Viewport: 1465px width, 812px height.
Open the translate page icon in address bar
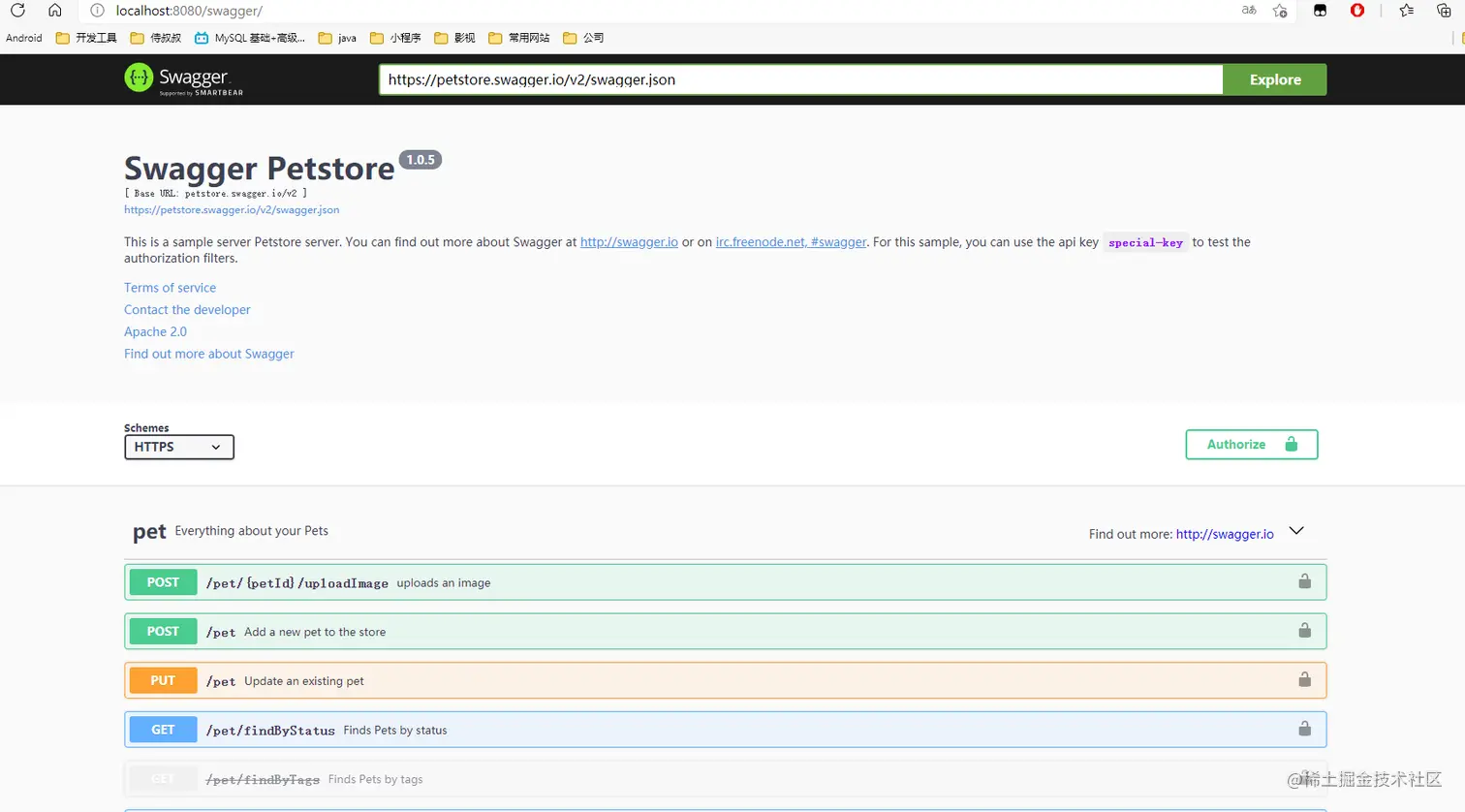tap(1249, 11)
